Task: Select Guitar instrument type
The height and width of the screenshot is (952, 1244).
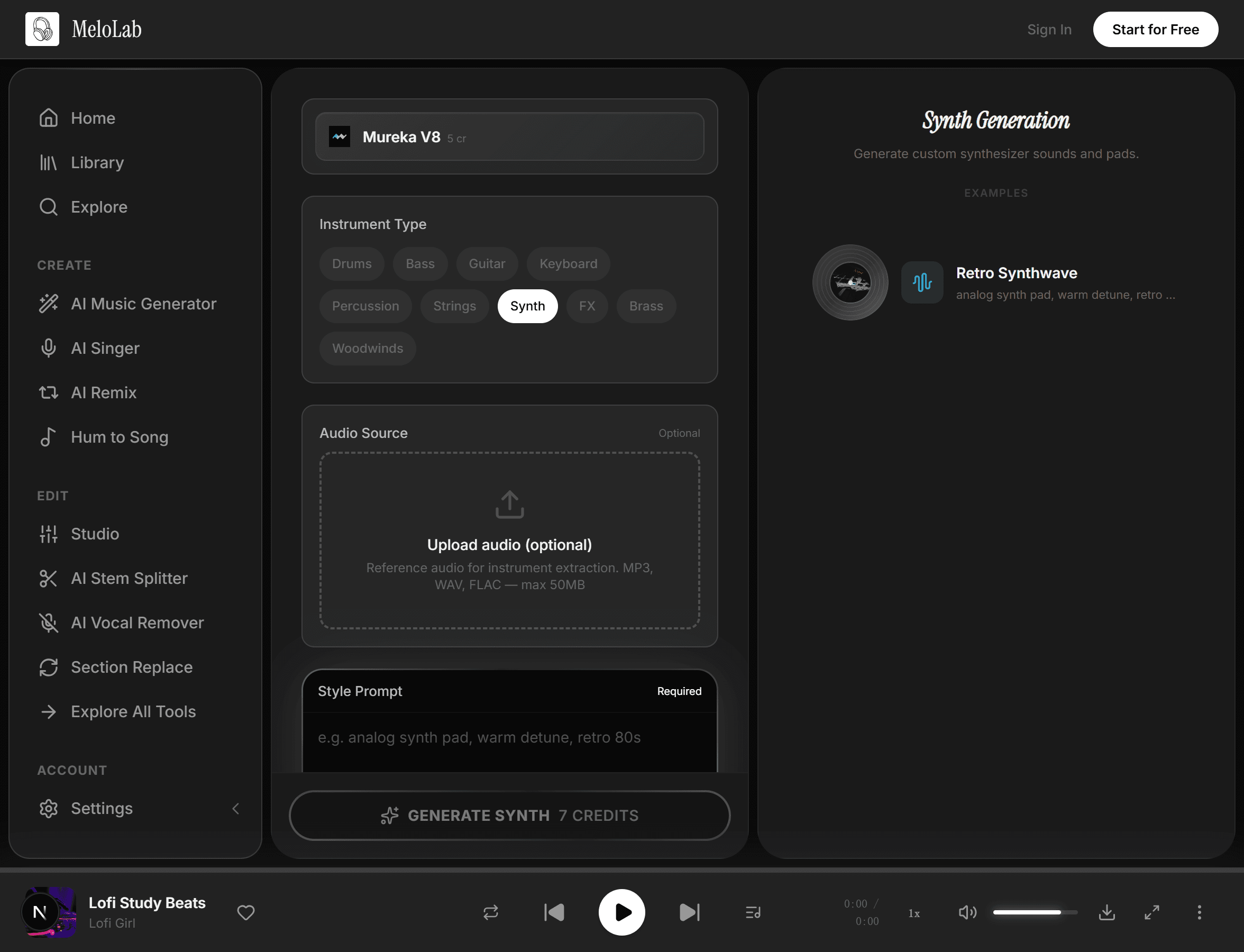Action: pyautogui.click(x=487, y=263)
